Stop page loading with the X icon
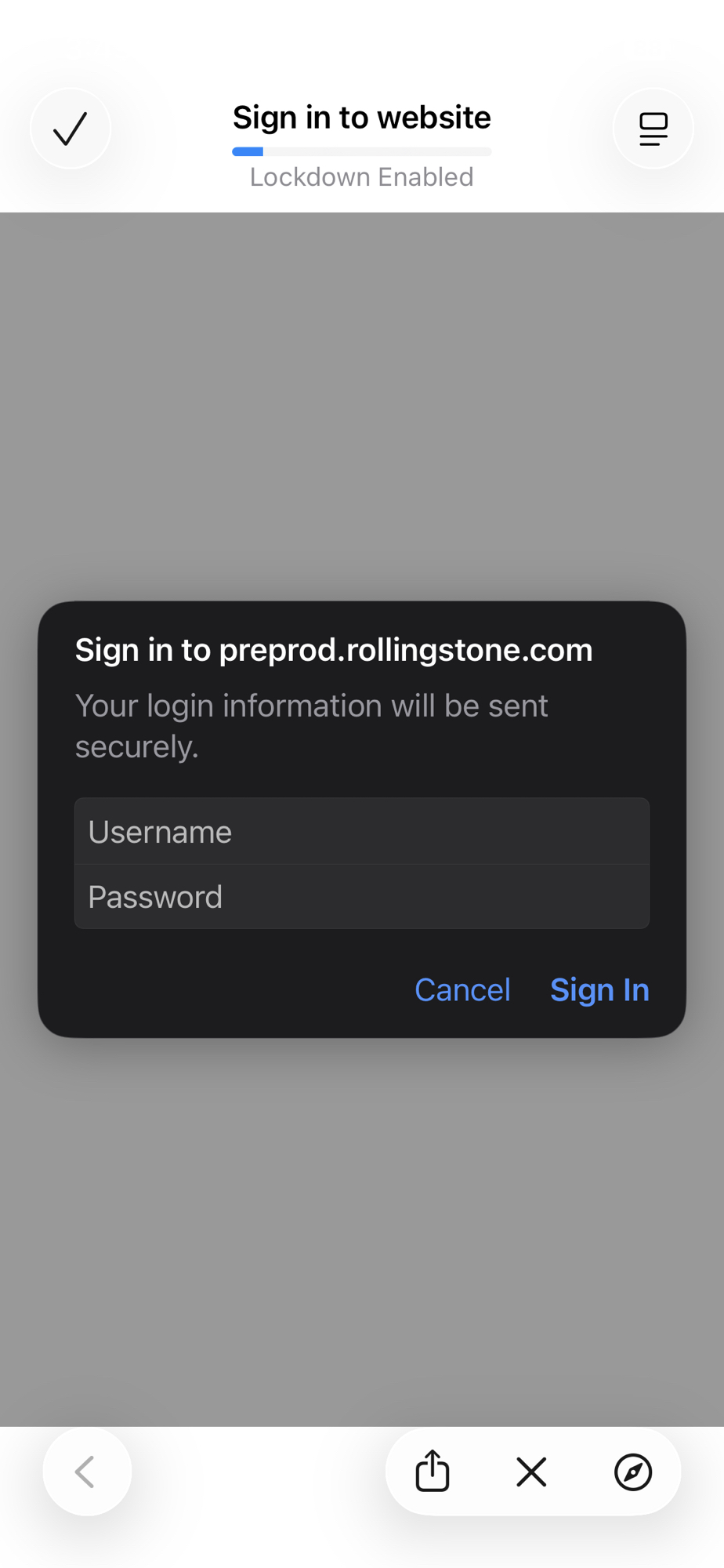This screenshot has width=724, height=1568. (x=531, y=1472)
